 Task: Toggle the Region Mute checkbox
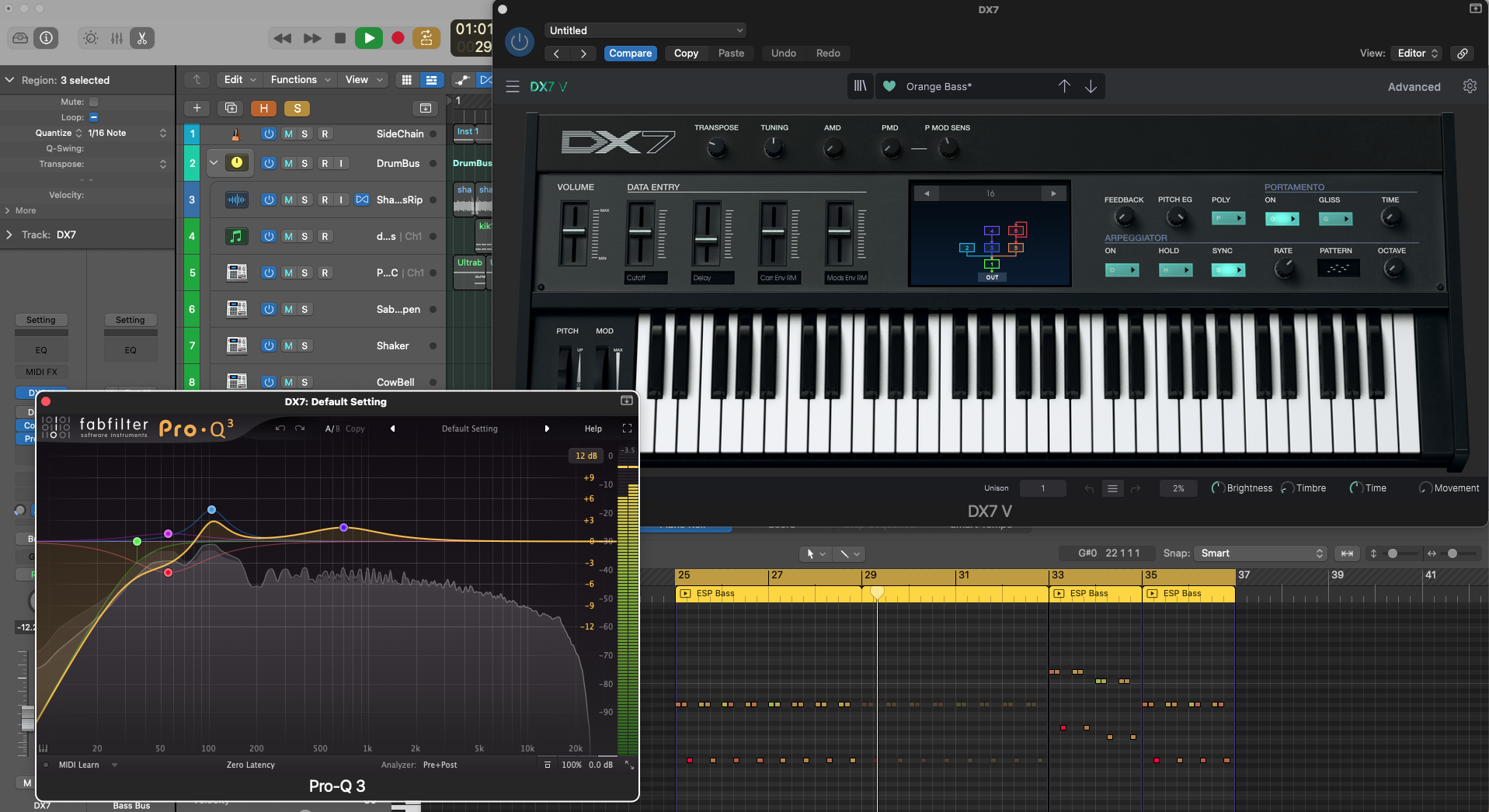(x=93, y=102)
